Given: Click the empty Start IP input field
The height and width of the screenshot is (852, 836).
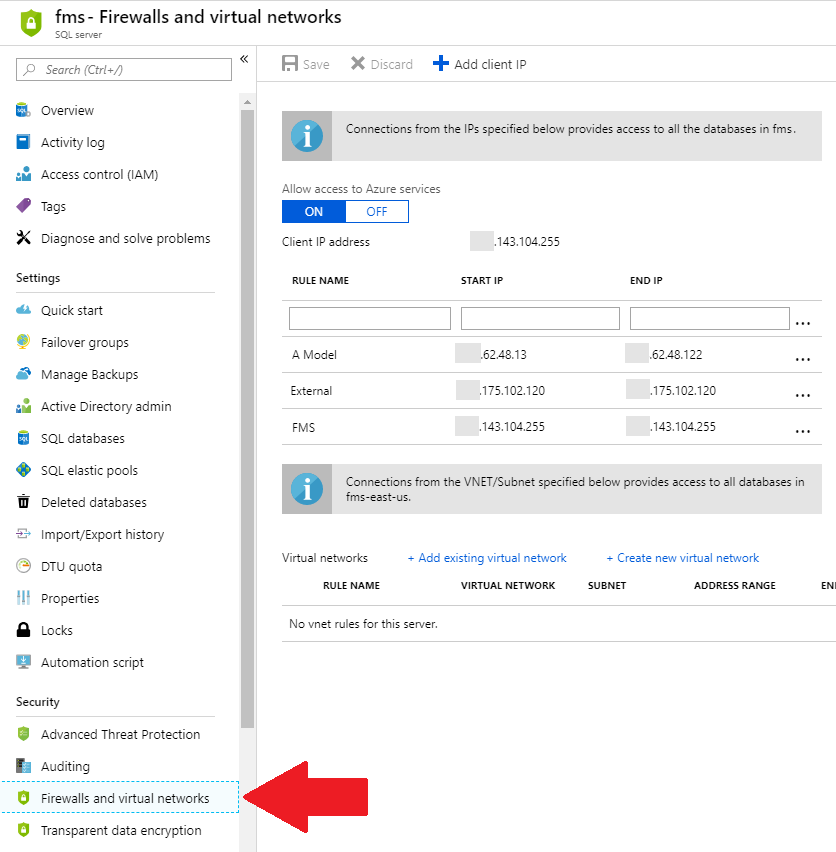Looking at the screenshot, I should pos(540,318).
